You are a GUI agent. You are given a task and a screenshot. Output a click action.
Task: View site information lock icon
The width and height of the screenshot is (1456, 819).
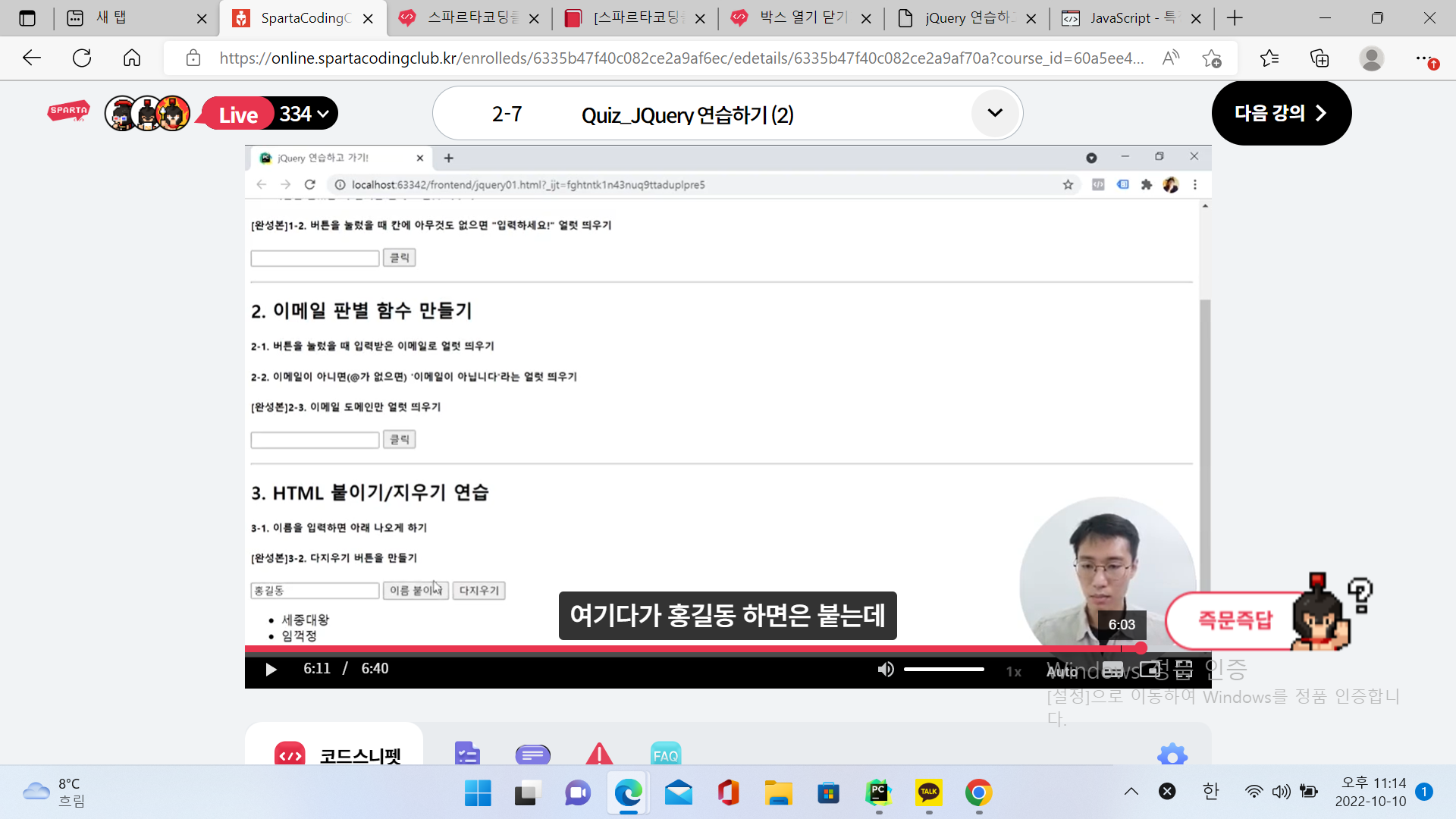(x=193, y=58)
